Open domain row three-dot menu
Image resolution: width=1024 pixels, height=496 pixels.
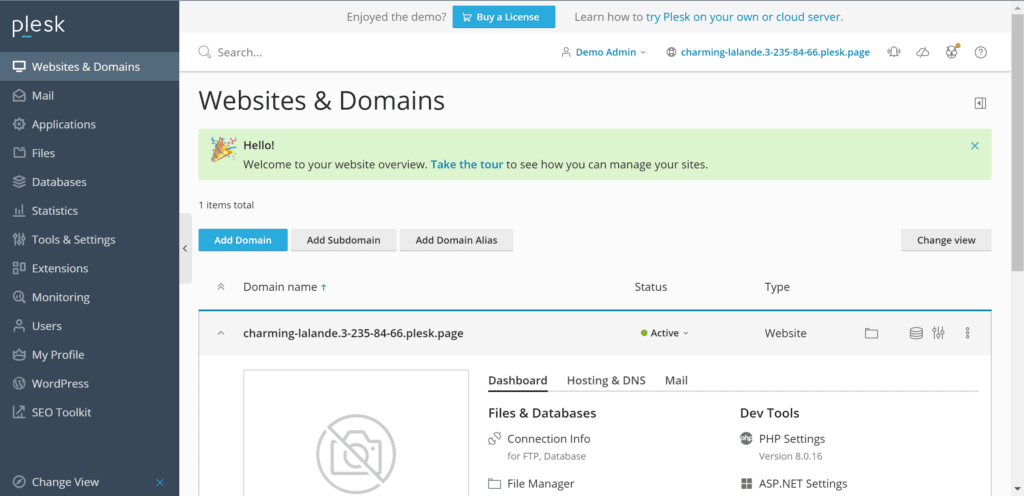pos(967,333)
